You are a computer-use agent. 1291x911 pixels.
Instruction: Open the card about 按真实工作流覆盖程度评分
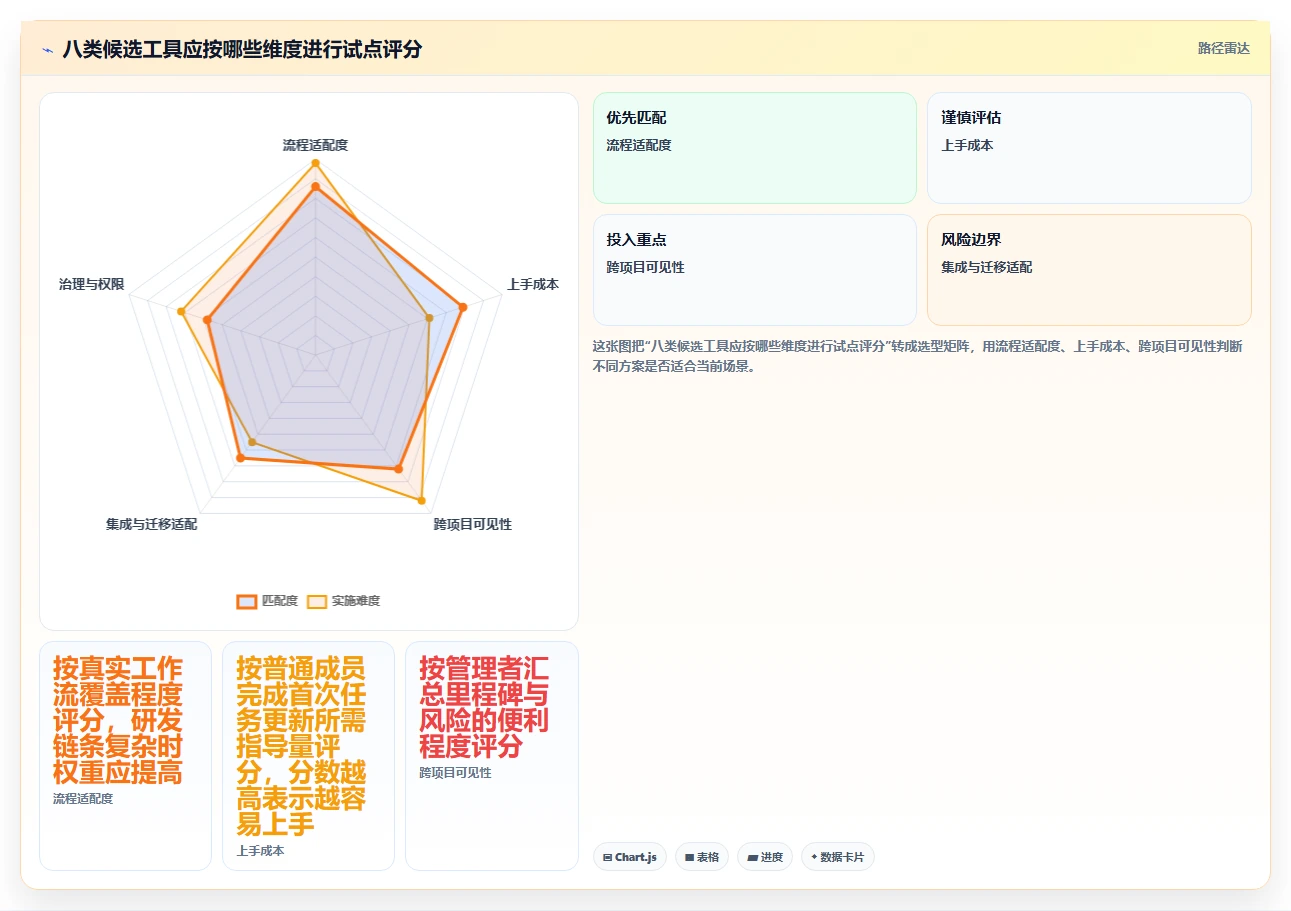125,756
